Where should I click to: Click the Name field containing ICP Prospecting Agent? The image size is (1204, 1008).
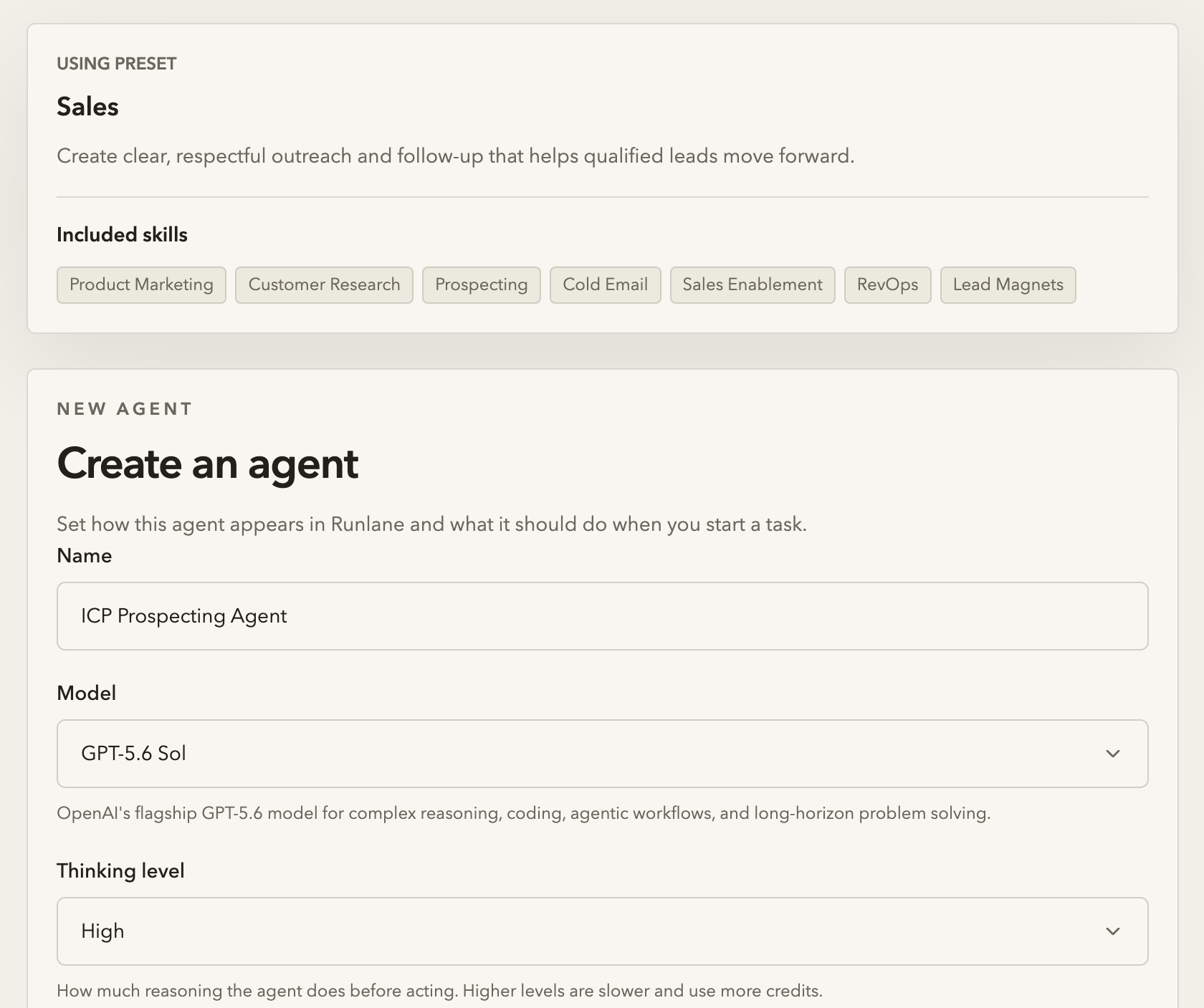[x=602, y=616]
